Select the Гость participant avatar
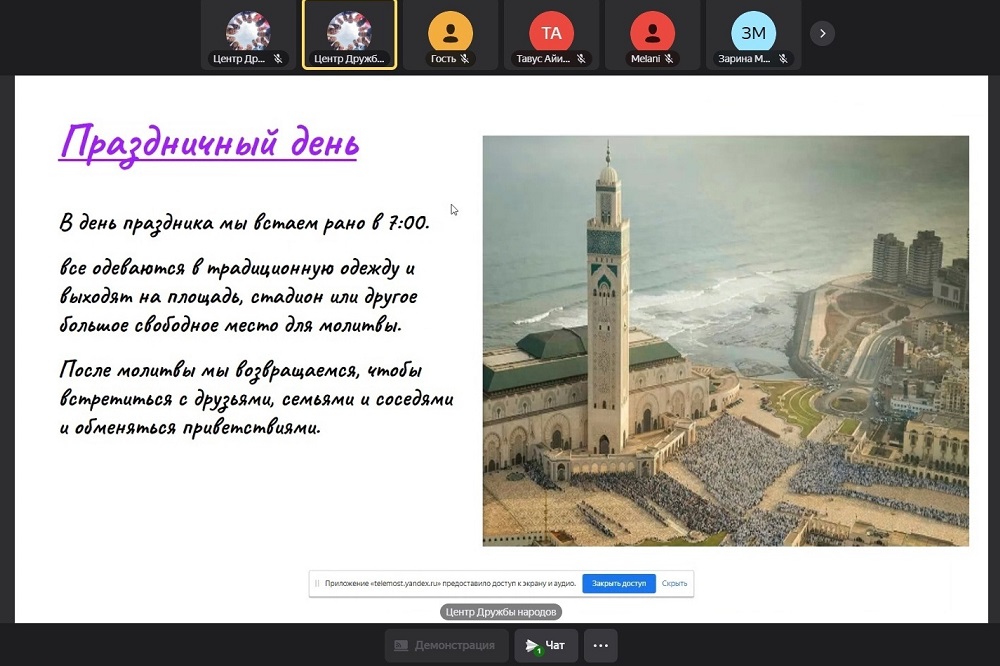Image resolution: width=1000 pixels, height=666 pixels. 450,32
